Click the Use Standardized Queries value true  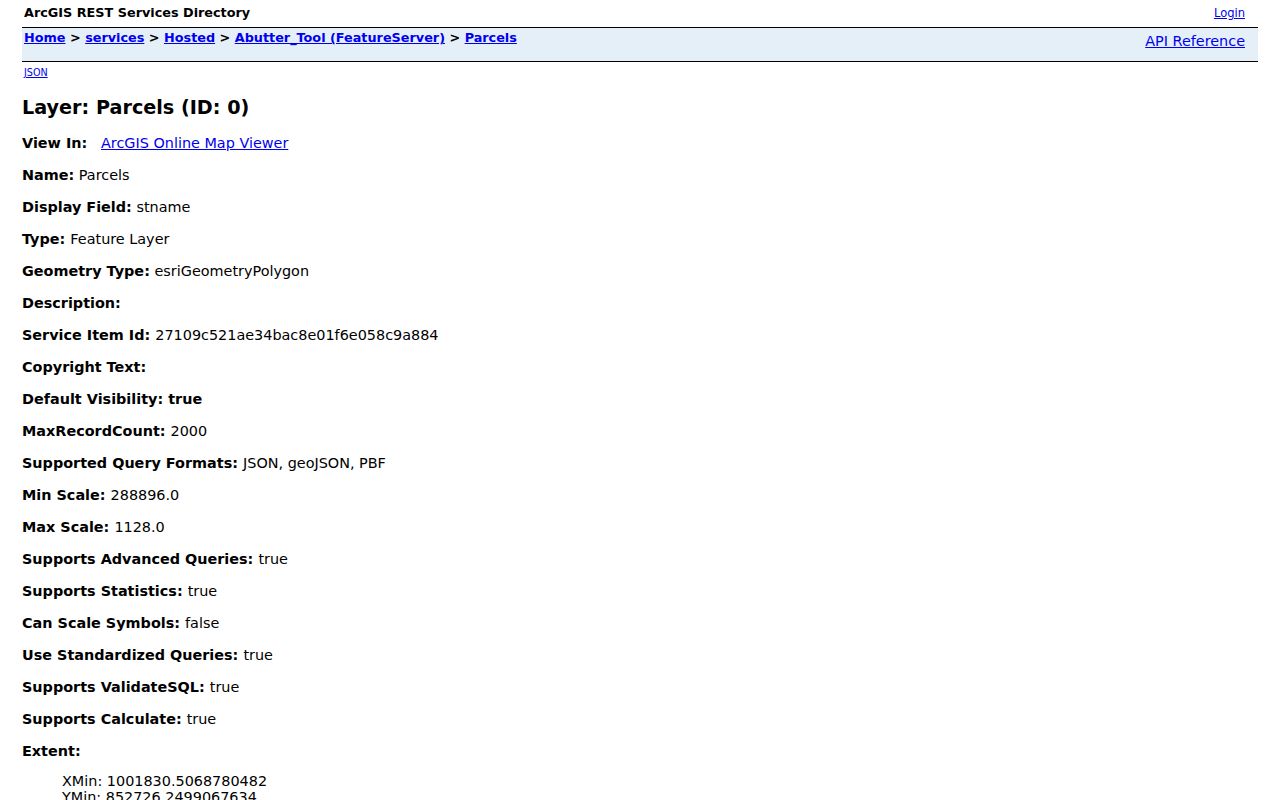tap(258, 655)
